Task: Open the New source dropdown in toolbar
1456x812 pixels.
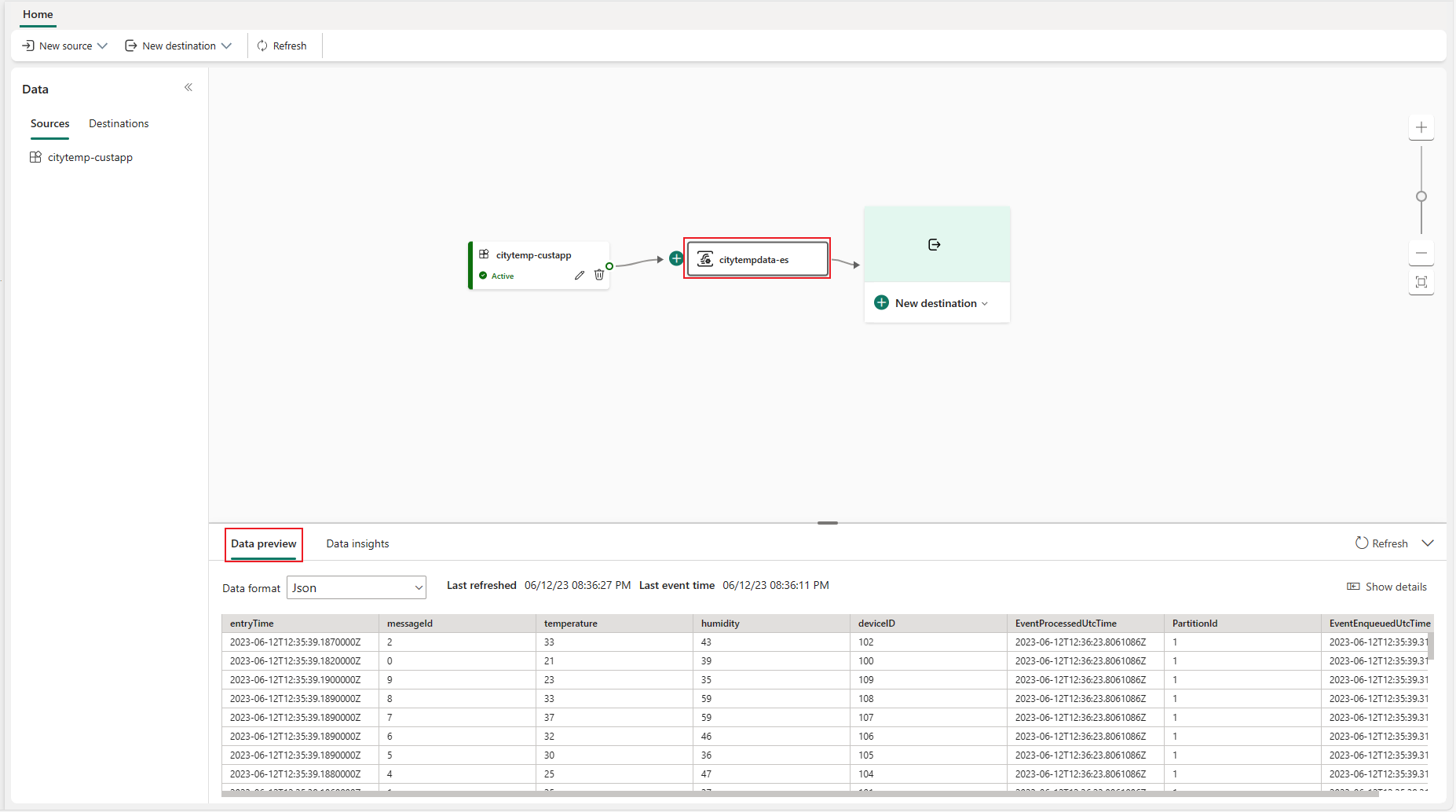Action: click(x=65, y=46)
